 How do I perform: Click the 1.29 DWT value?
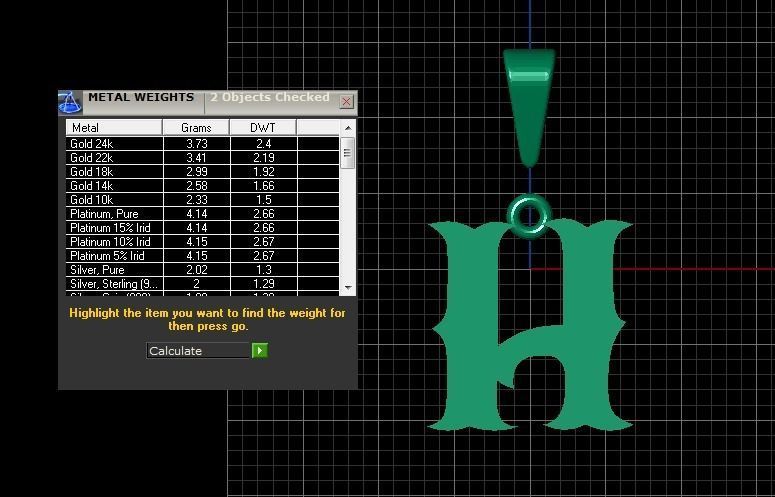click(263, 284)
